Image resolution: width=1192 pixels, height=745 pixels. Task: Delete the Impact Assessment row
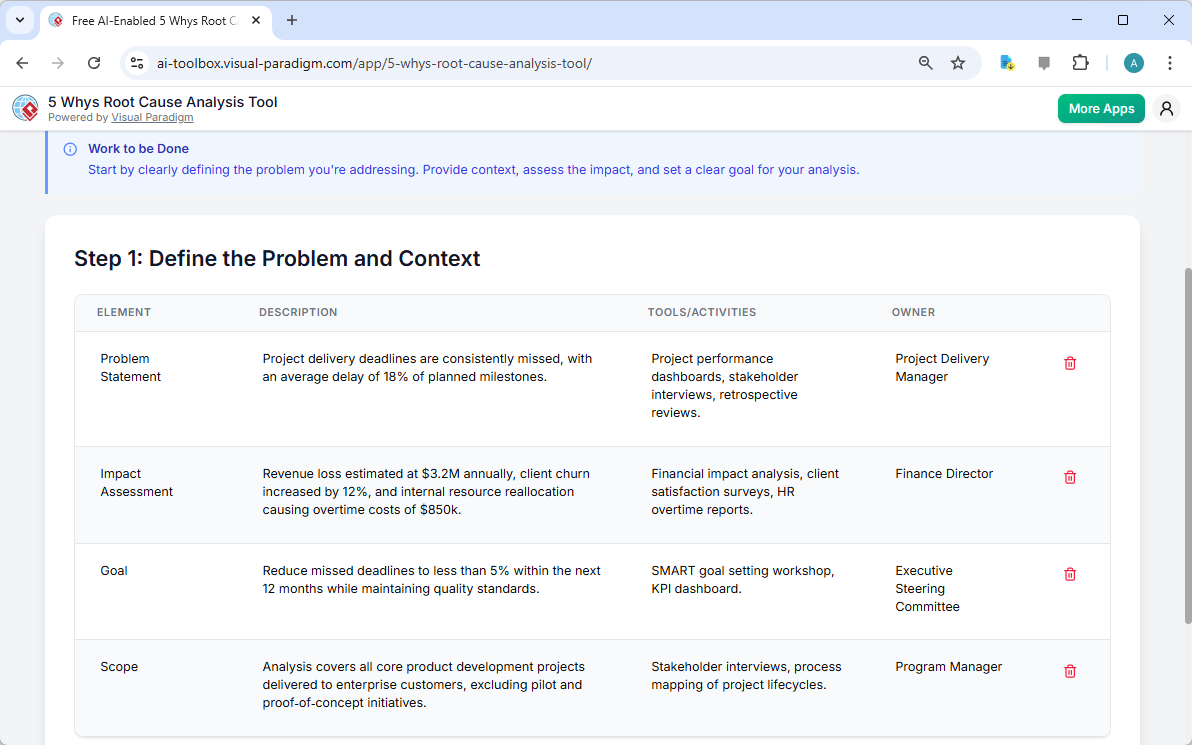pyautogui.click(x=1069, y=477)
